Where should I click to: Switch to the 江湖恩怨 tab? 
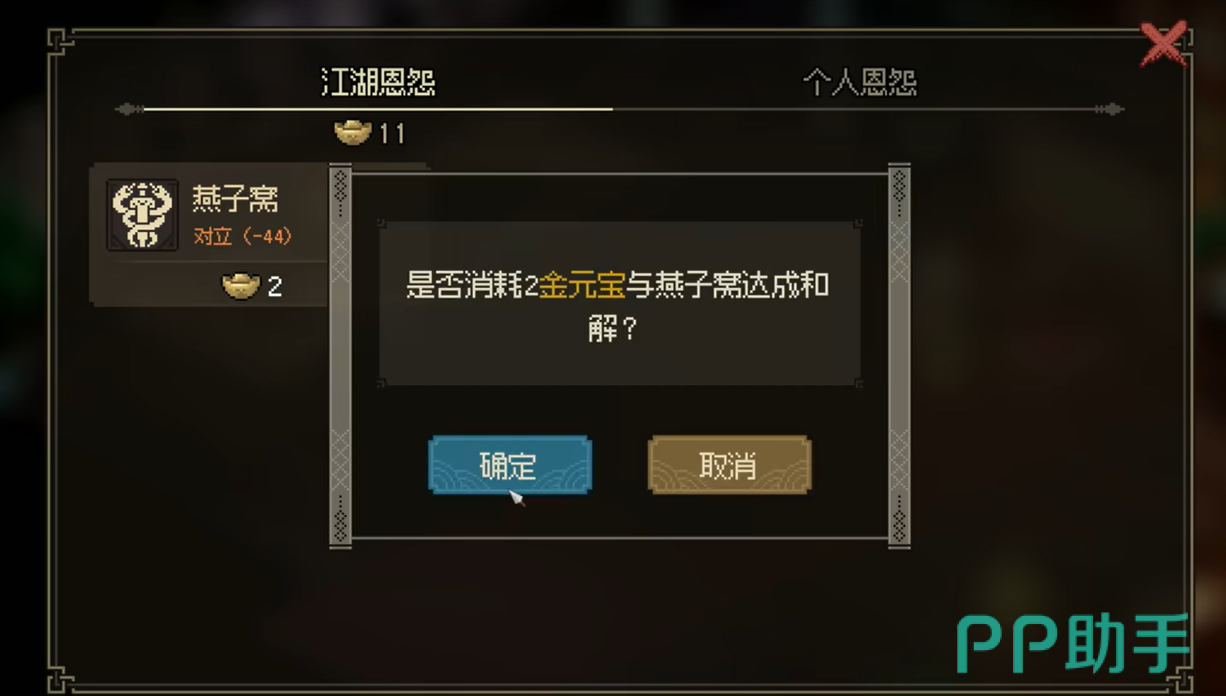tap(378, 82)
